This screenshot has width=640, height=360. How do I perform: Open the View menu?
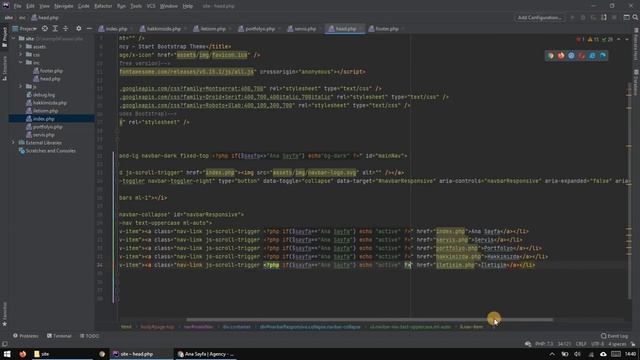click(44, 6)
